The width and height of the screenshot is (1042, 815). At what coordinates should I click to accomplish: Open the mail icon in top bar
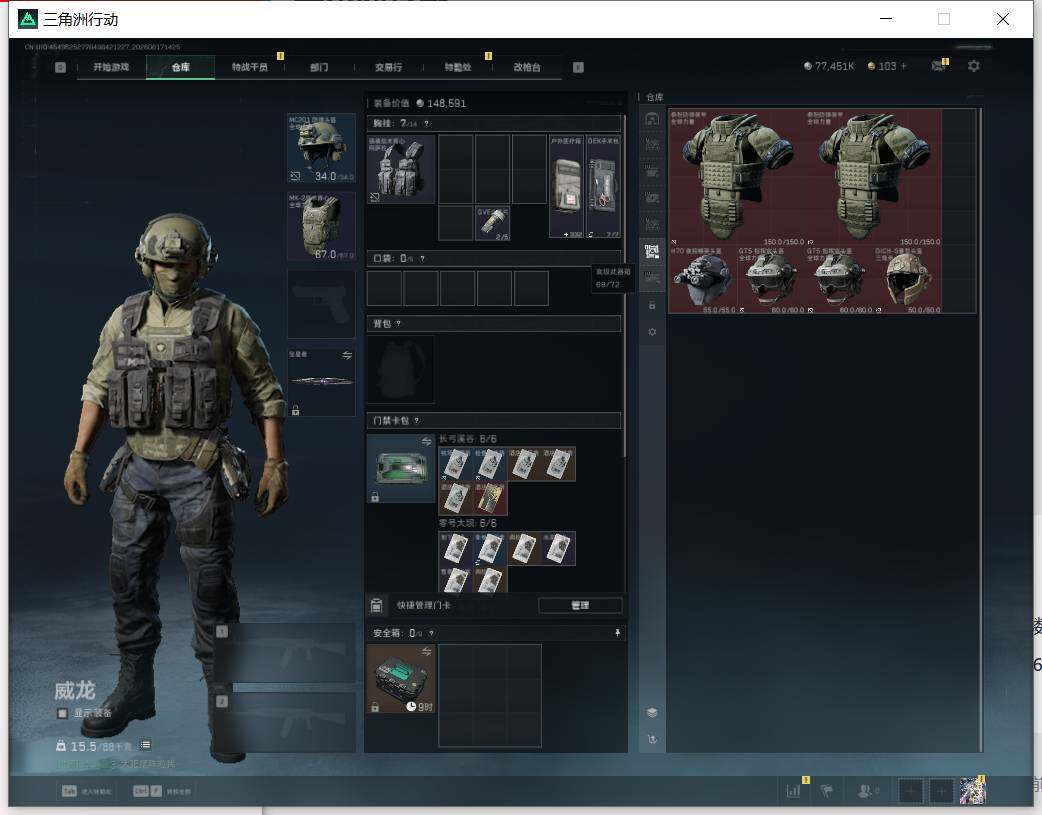(x=938, y=66)
